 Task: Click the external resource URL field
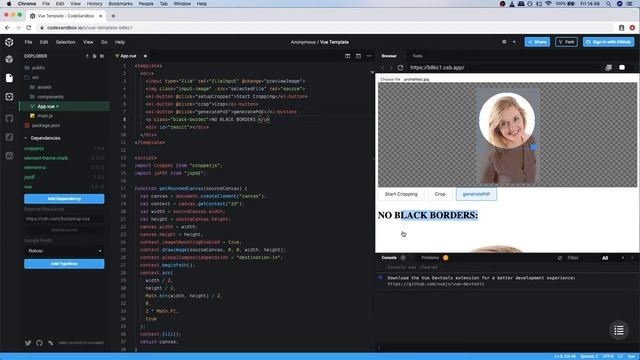(64, 219)
